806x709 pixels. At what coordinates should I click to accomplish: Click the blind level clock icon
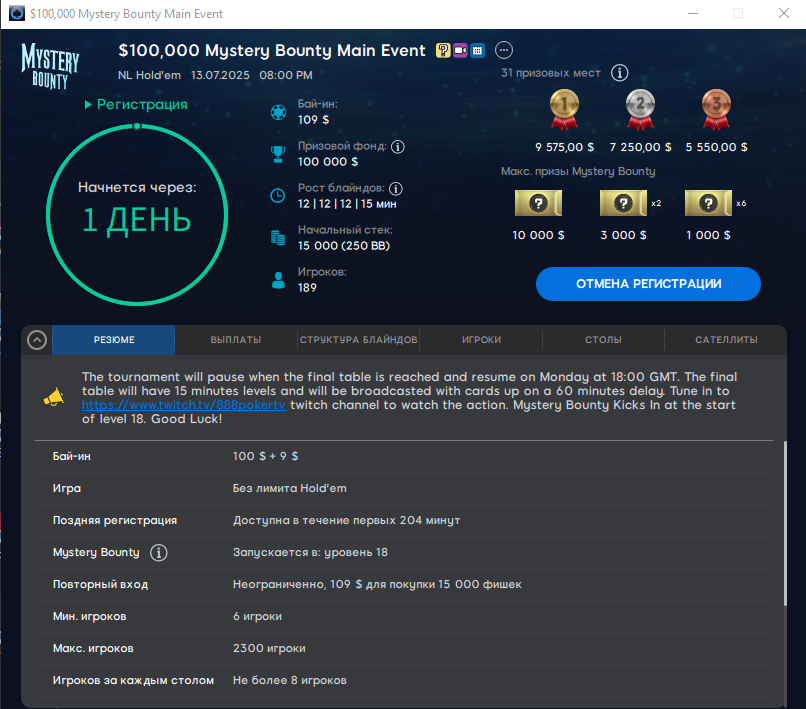click(278, 195)
